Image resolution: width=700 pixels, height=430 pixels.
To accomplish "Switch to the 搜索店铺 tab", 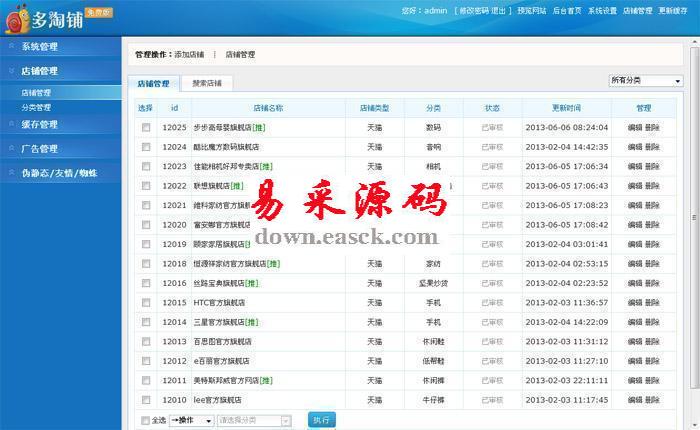I will point(207,83).
